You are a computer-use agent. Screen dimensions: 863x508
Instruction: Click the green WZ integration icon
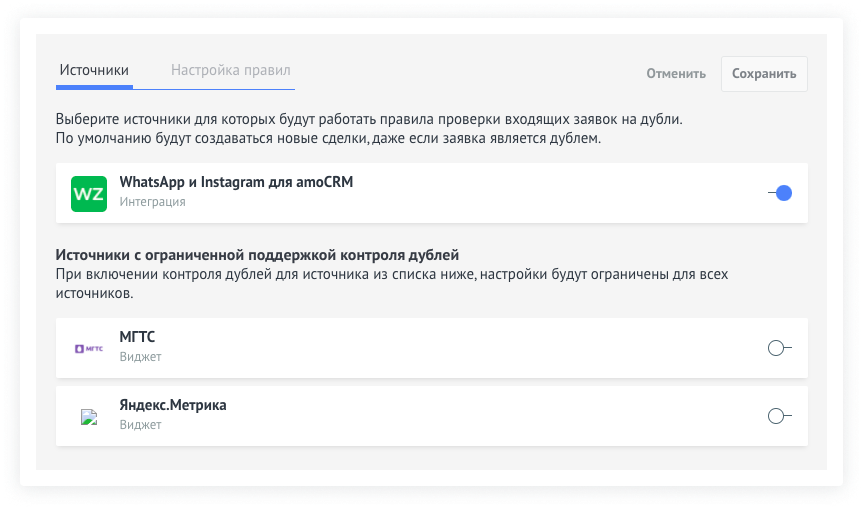pos(89,193)
